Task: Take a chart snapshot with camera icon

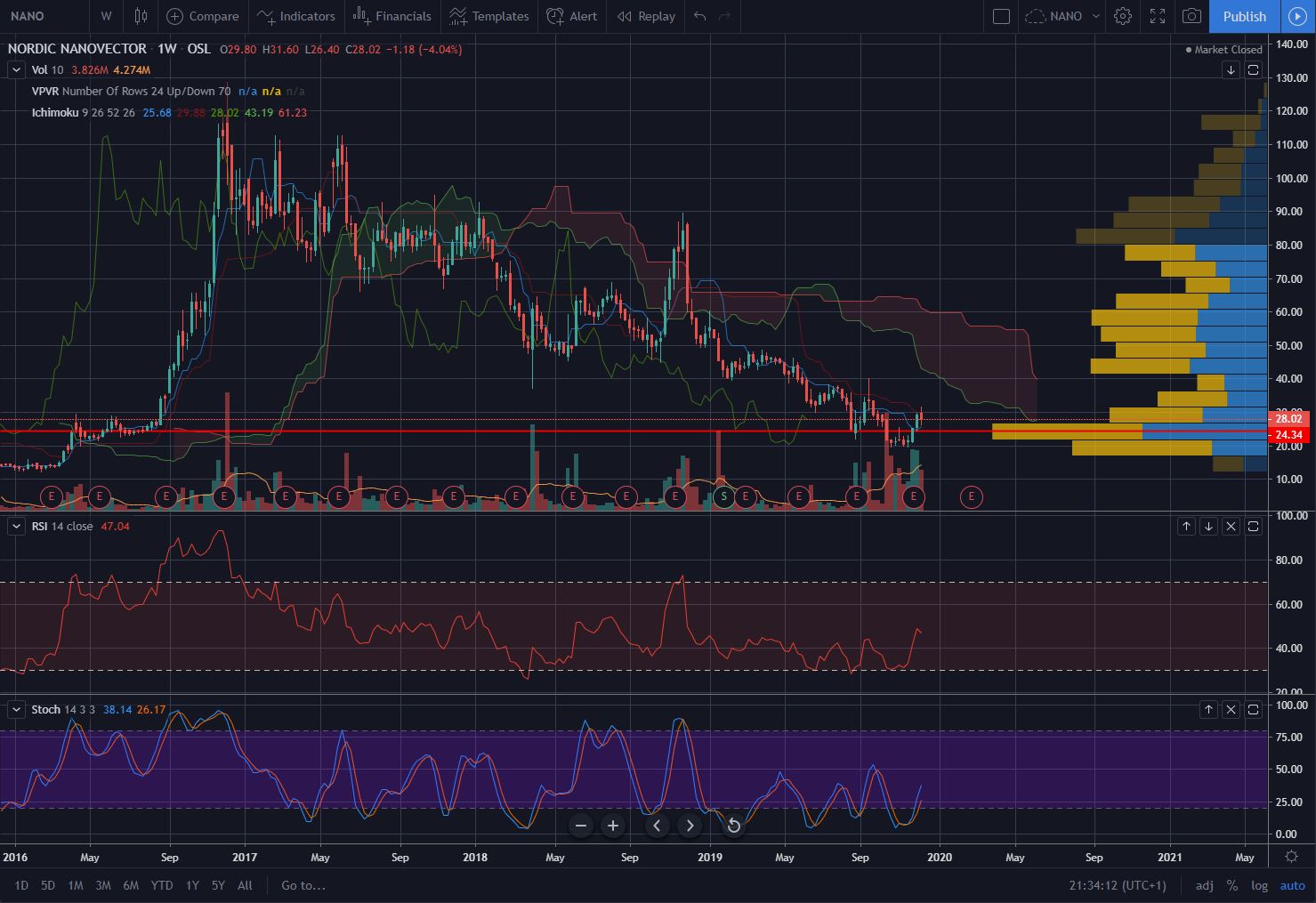Action: pyautogui.click(x=1191, y=16)
